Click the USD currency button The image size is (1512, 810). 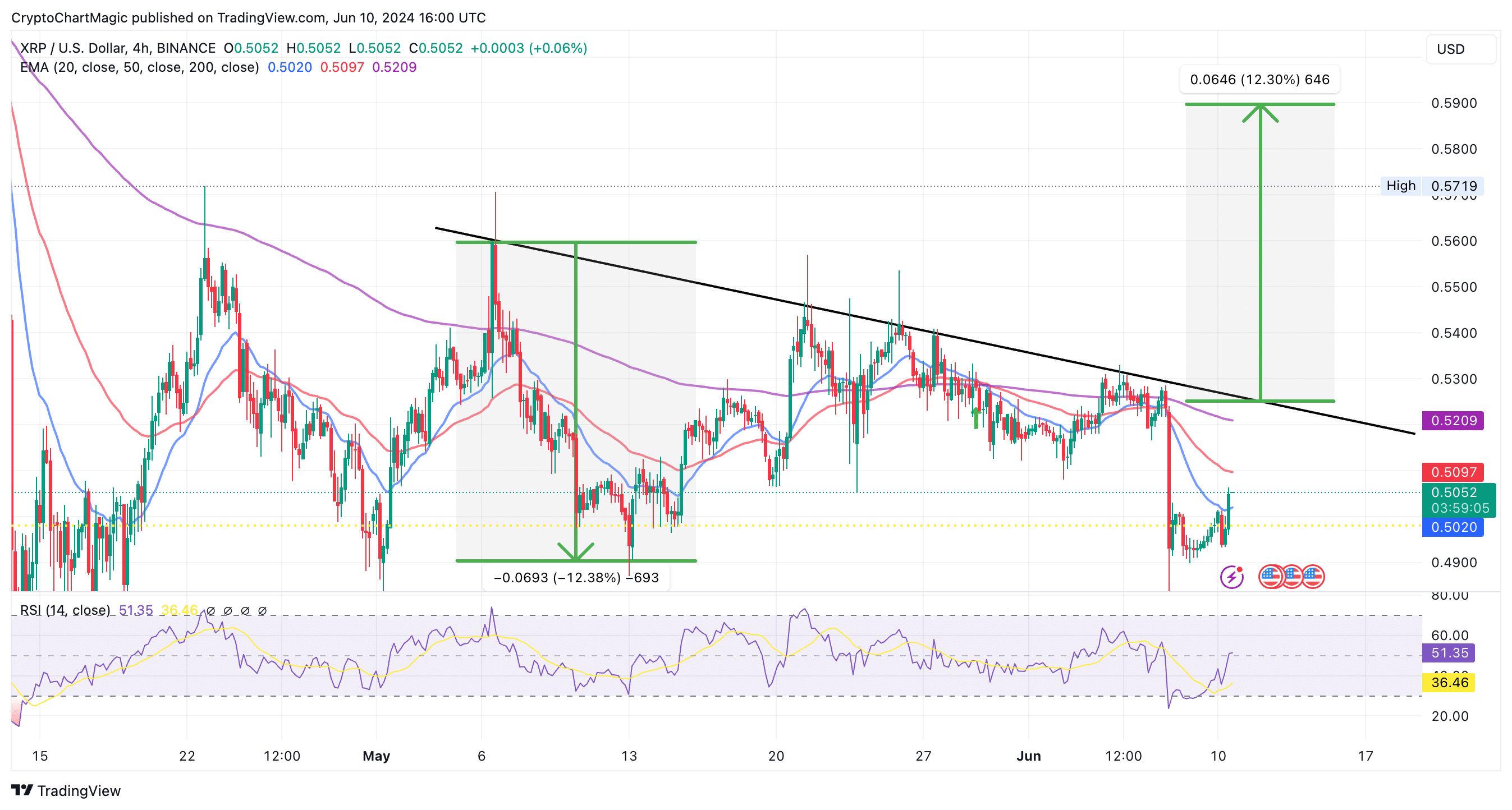pos(1460,49)
